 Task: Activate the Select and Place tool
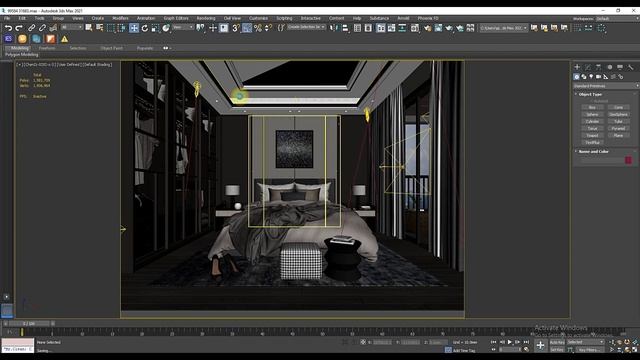166,28
